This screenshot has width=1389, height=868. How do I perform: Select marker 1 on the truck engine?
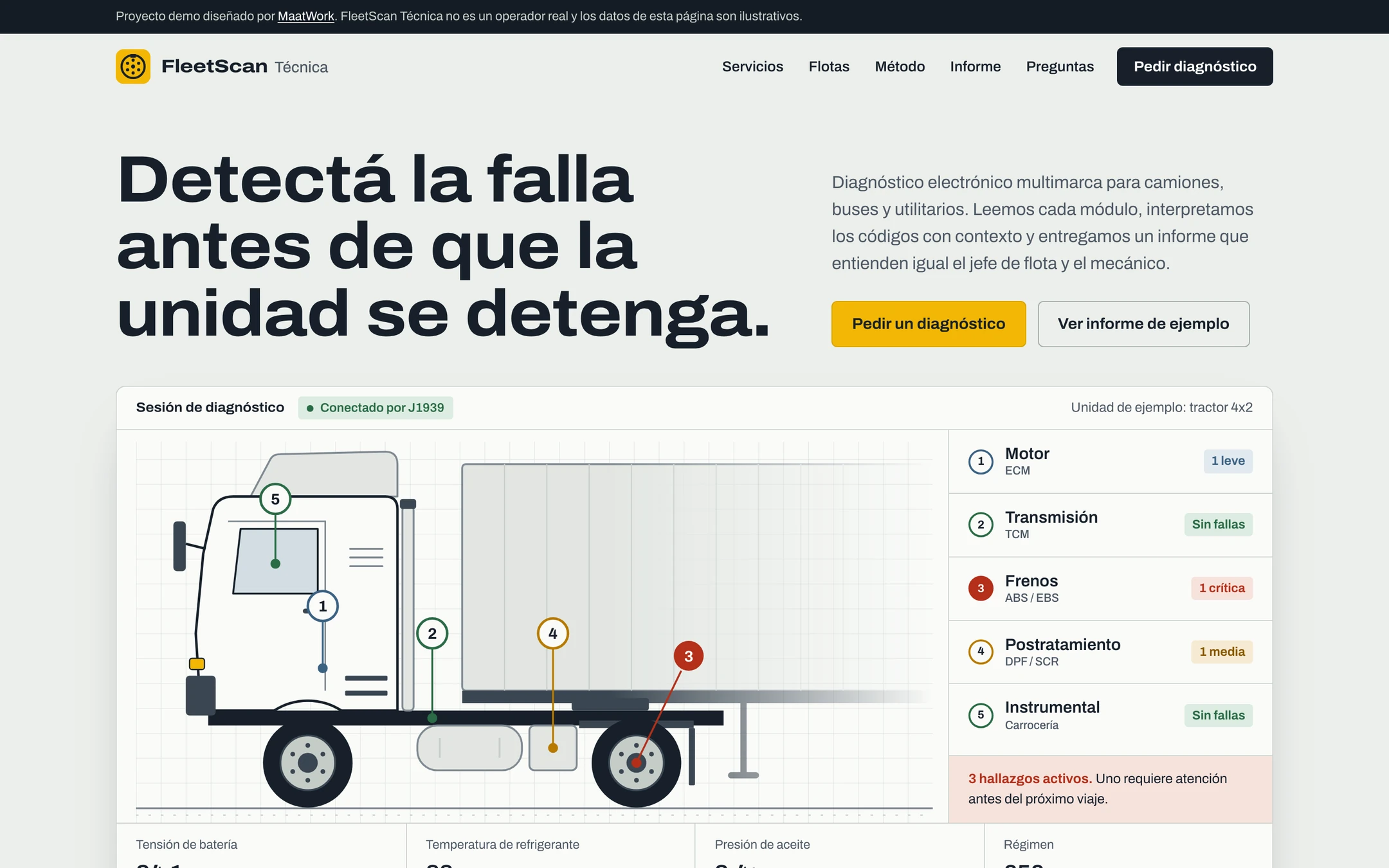(x=323, y=606)
